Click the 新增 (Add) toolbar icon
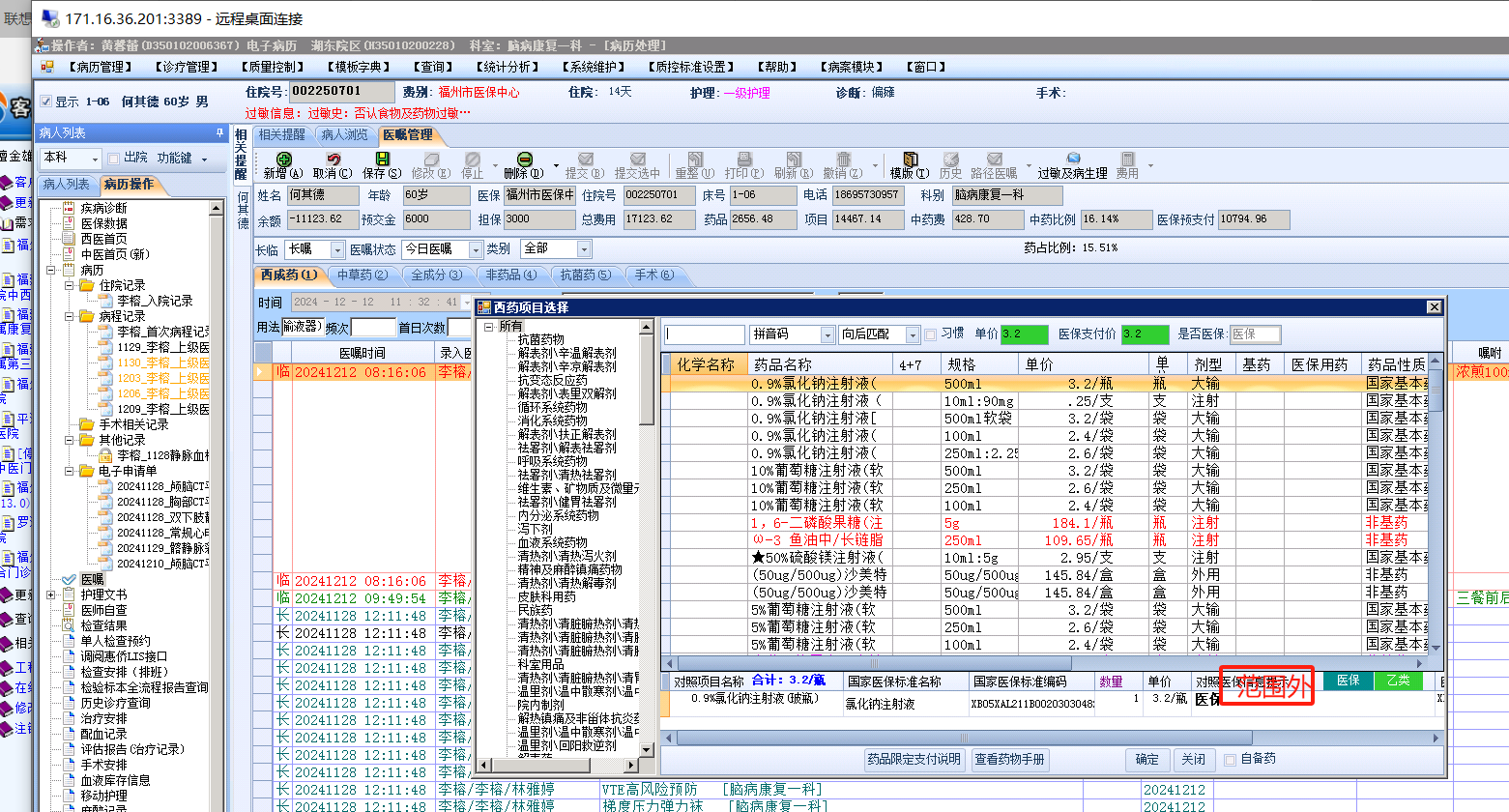 coord(283,159)
